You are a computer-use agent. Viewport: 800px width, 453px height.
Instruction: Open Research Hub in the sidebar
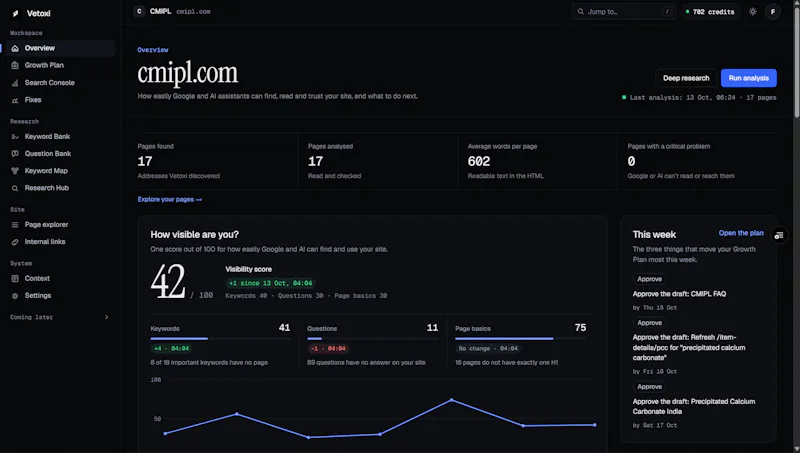59,188
